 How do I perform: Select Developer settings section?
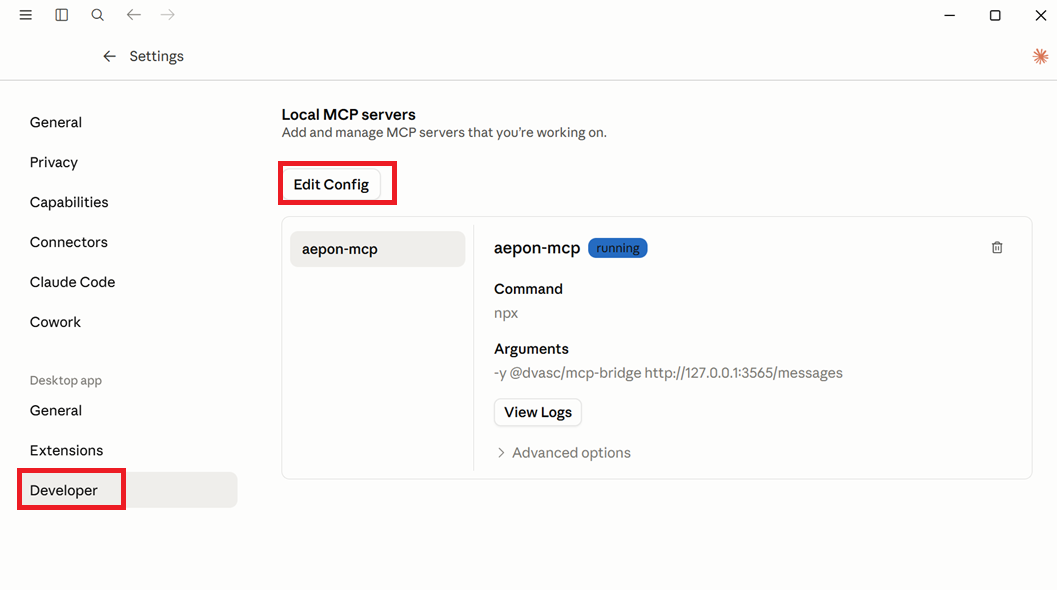128,490
